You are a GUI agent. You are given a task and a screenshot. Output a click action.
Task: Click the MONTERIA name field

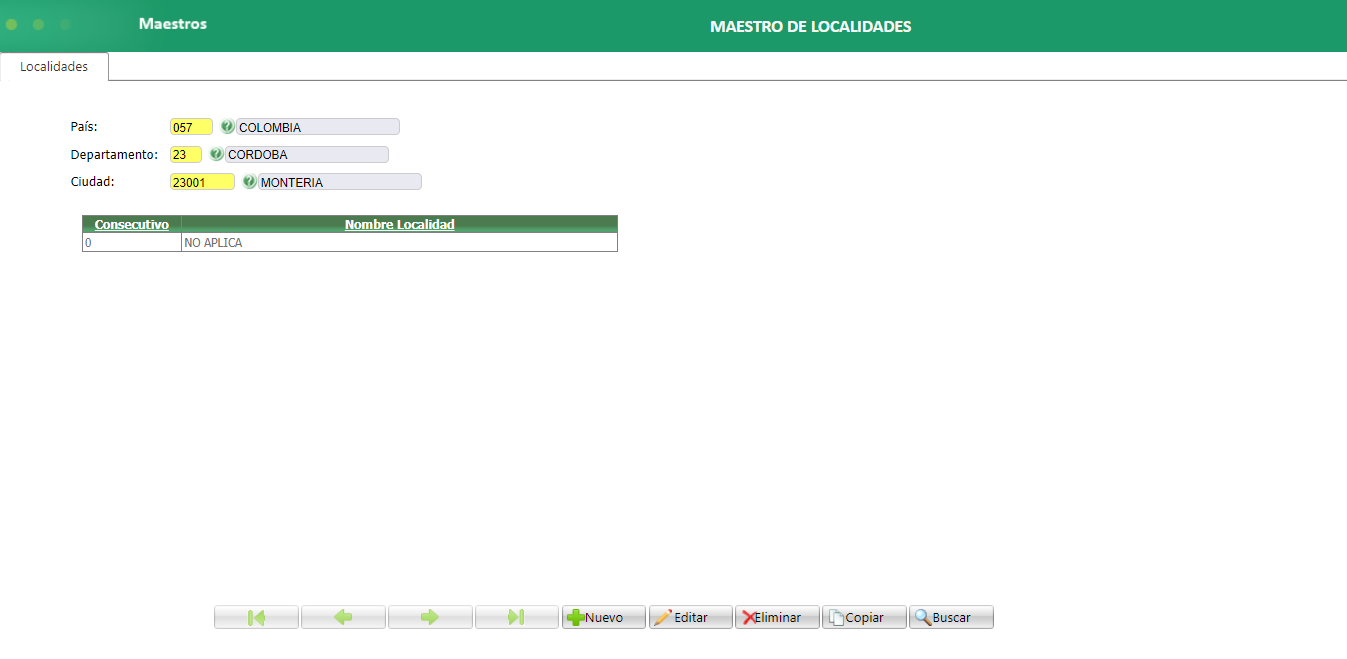point(340,182)
